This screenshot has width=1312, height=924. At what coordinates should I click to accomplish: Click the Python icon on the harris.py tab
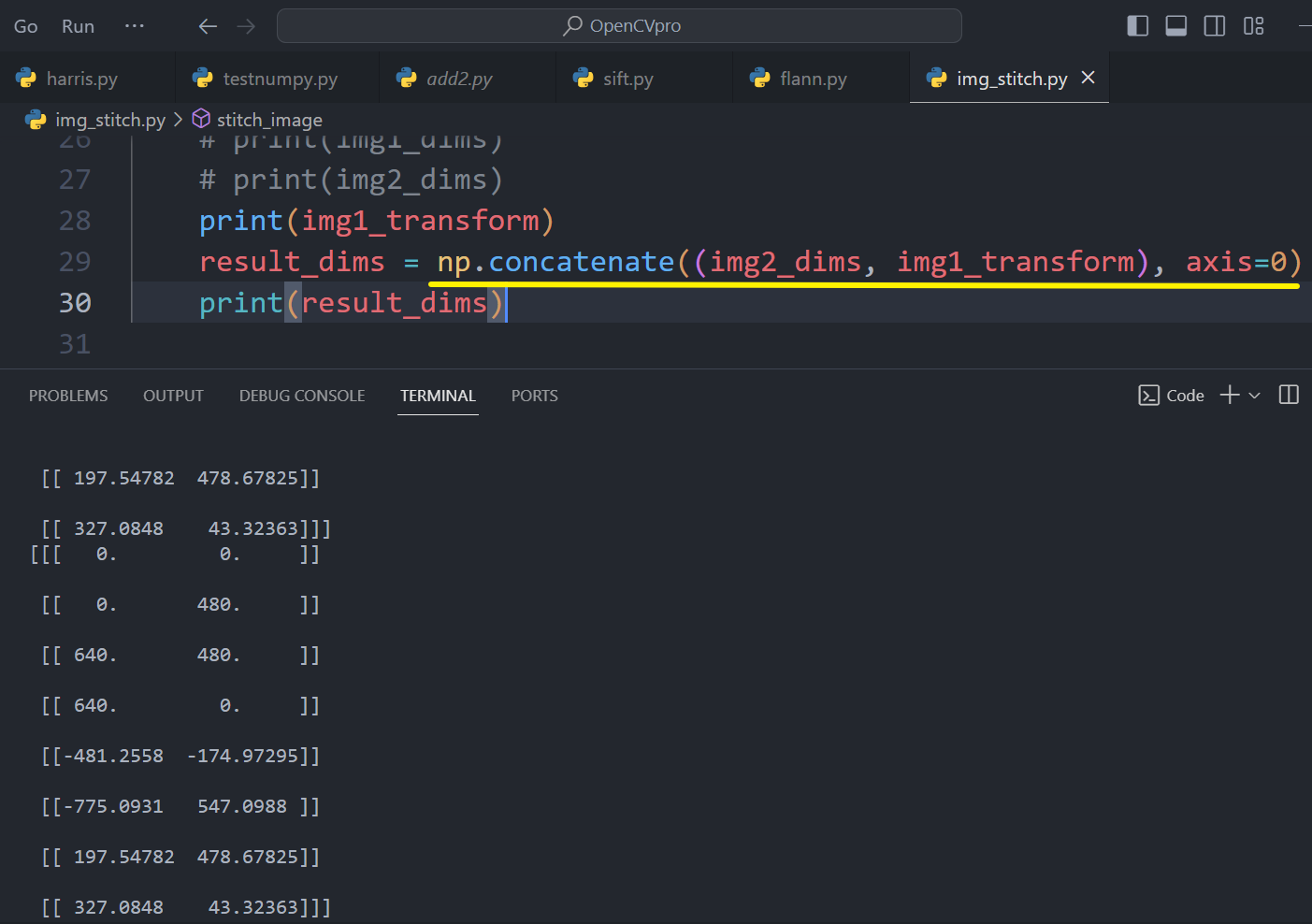pyautogui.click(x=26, y=79)
